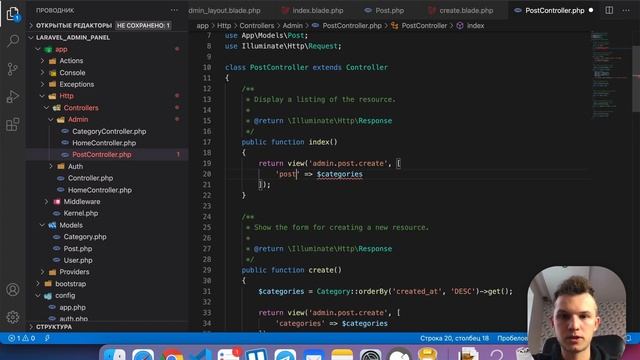
Task: Open Post.php model in tree
Action: tap(78, 249)
